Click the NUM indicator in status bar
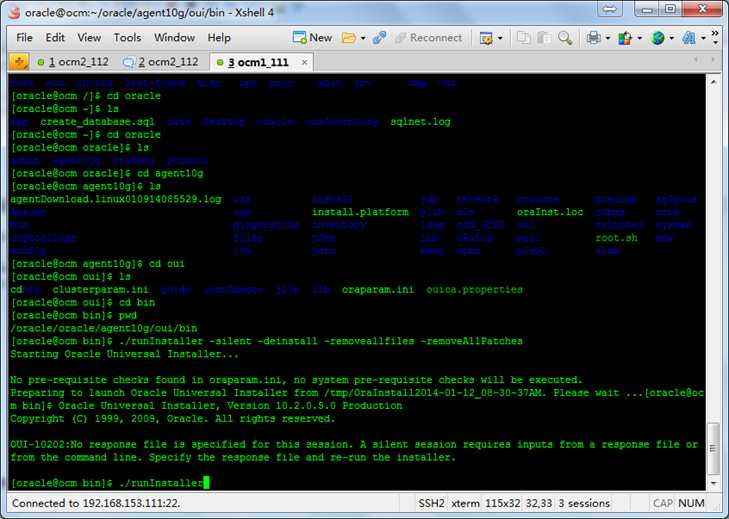729x519 pixels. 691,503
